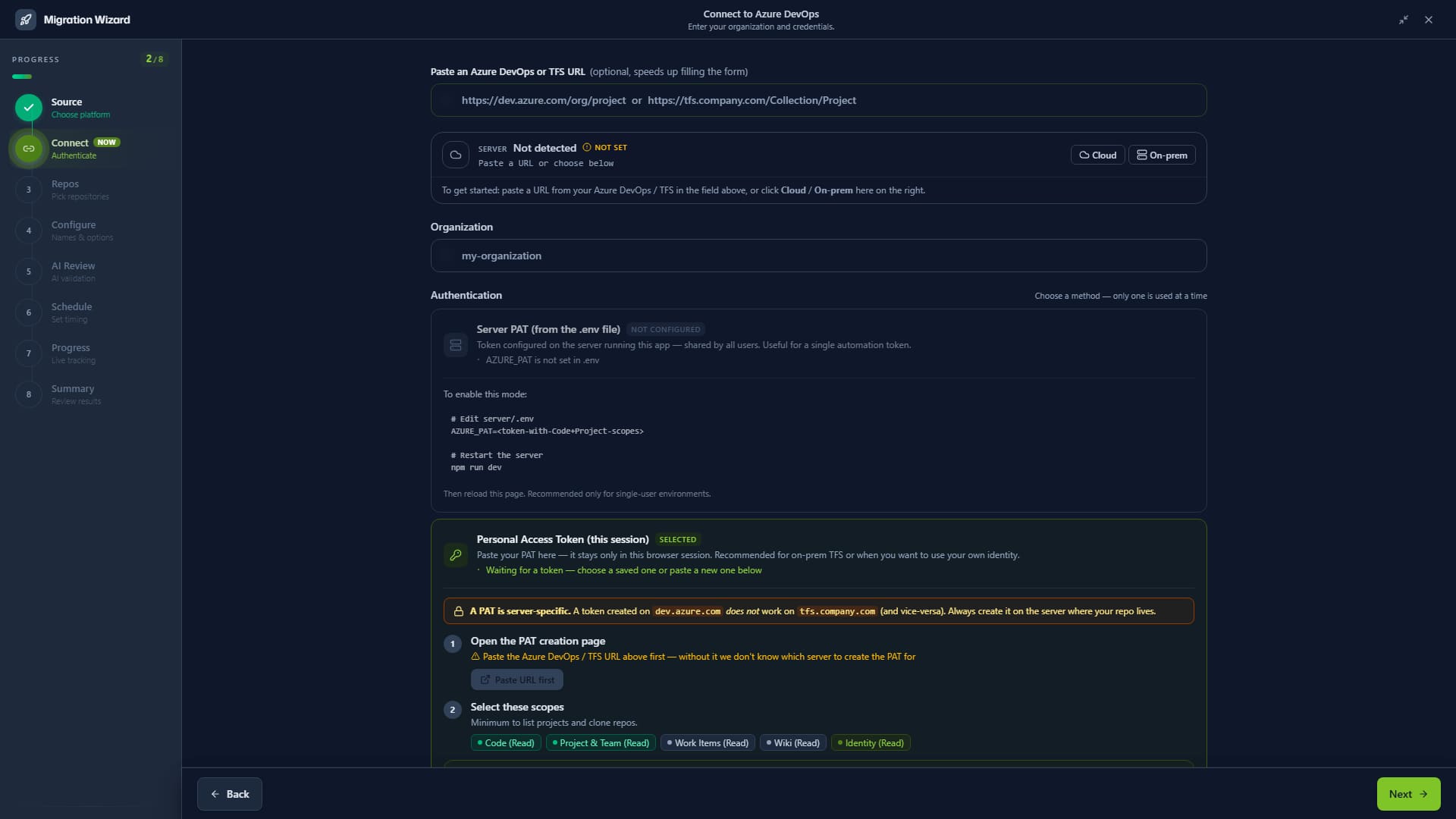Click the server cloud icon beside Not detected
The image size is (1456, 819).
pyautogui.click(x=456, y=155)
